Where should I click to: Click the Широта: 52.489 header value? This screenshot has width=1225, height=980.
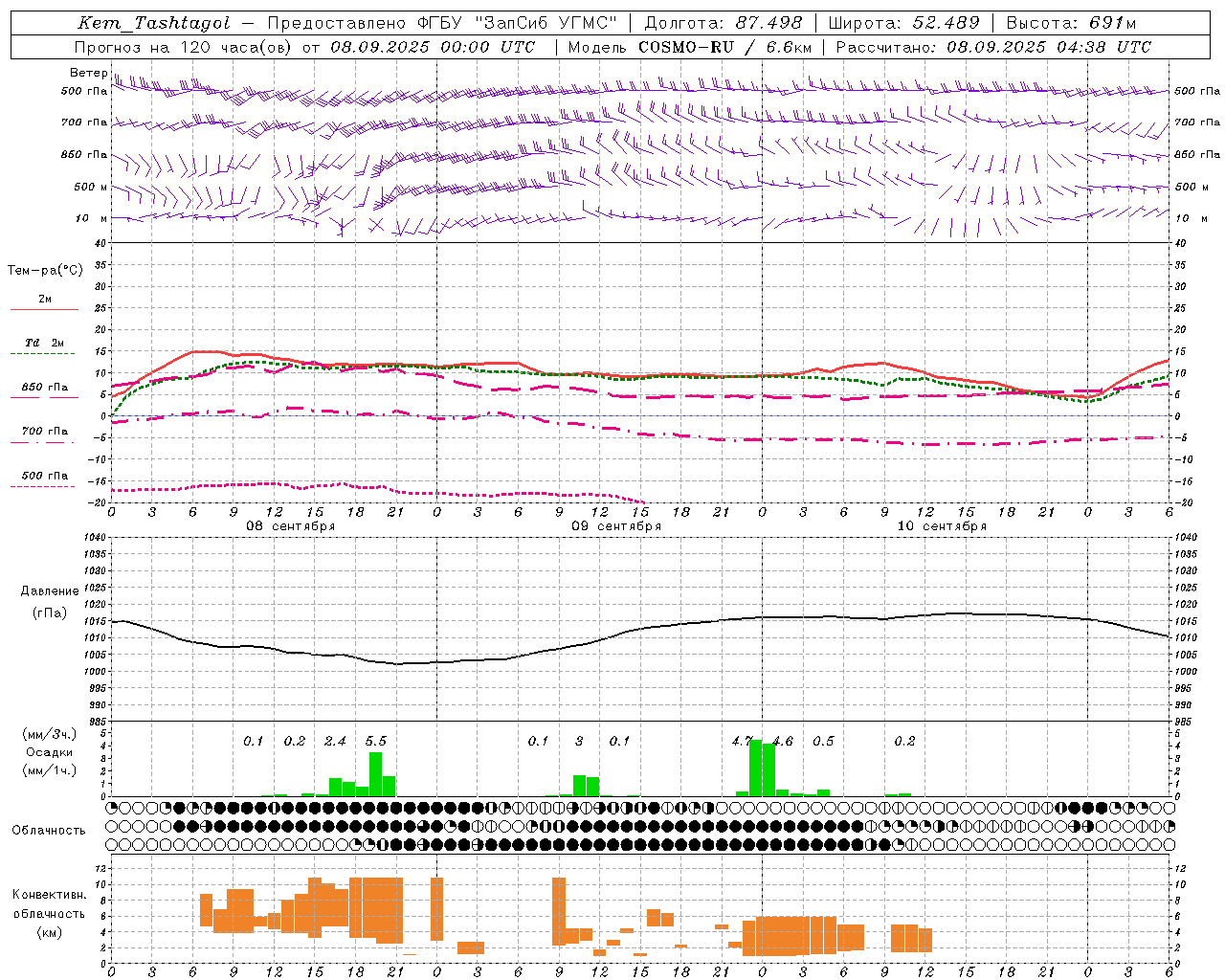tap(903, 24)
